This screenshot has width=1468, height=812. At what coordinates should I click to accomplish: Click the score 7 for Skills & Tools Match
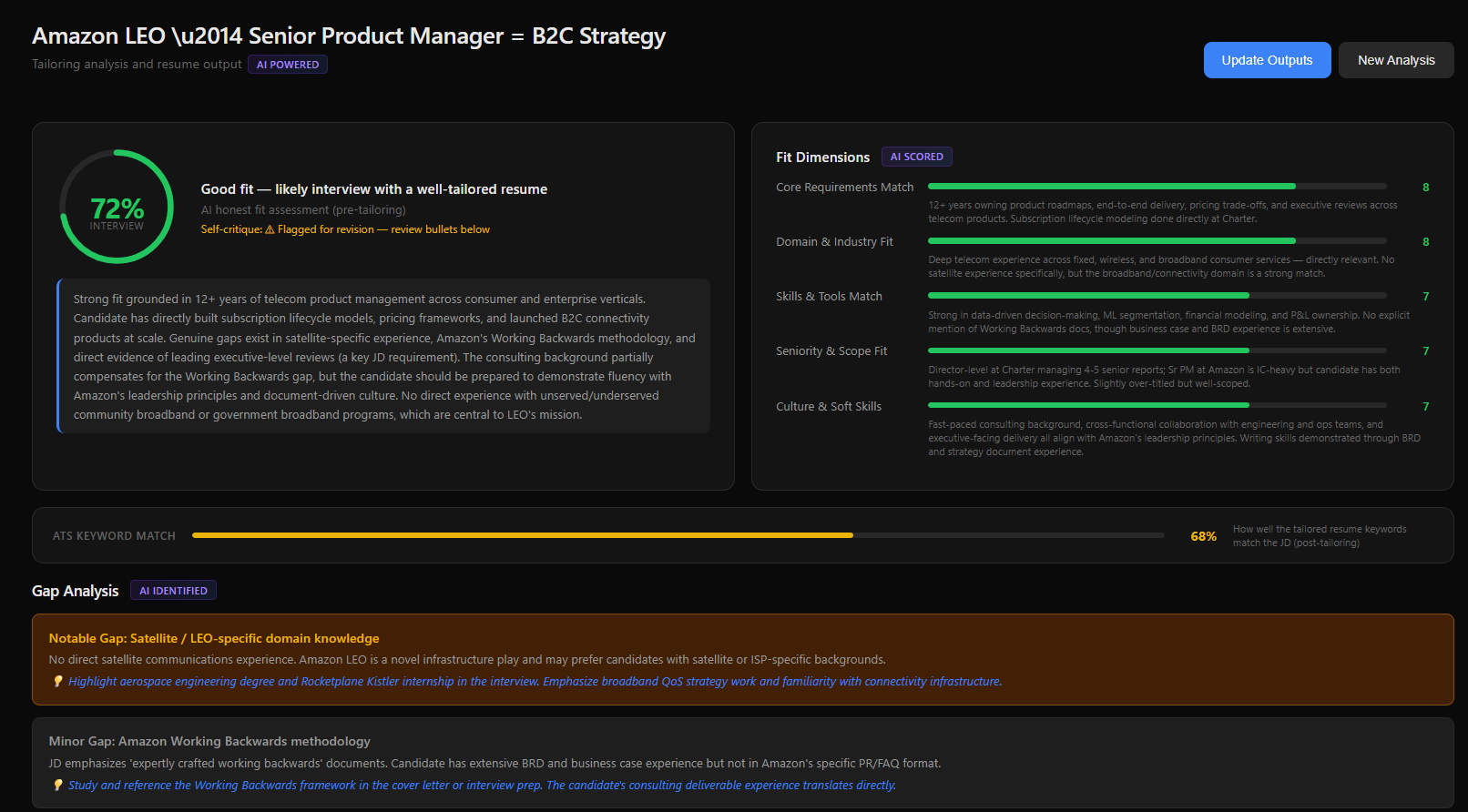1425,297
